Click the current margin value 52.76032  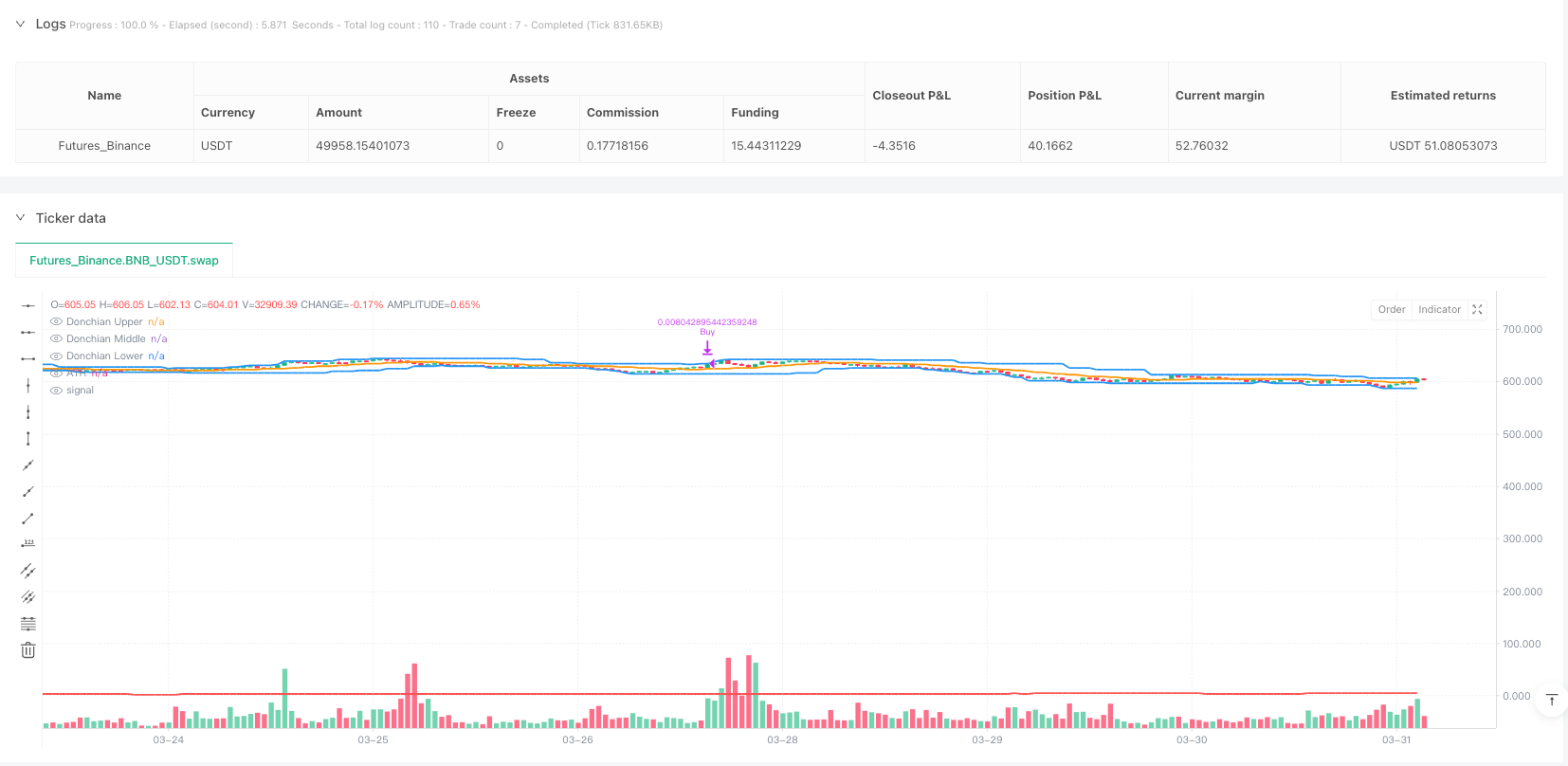click(1201, 146)
